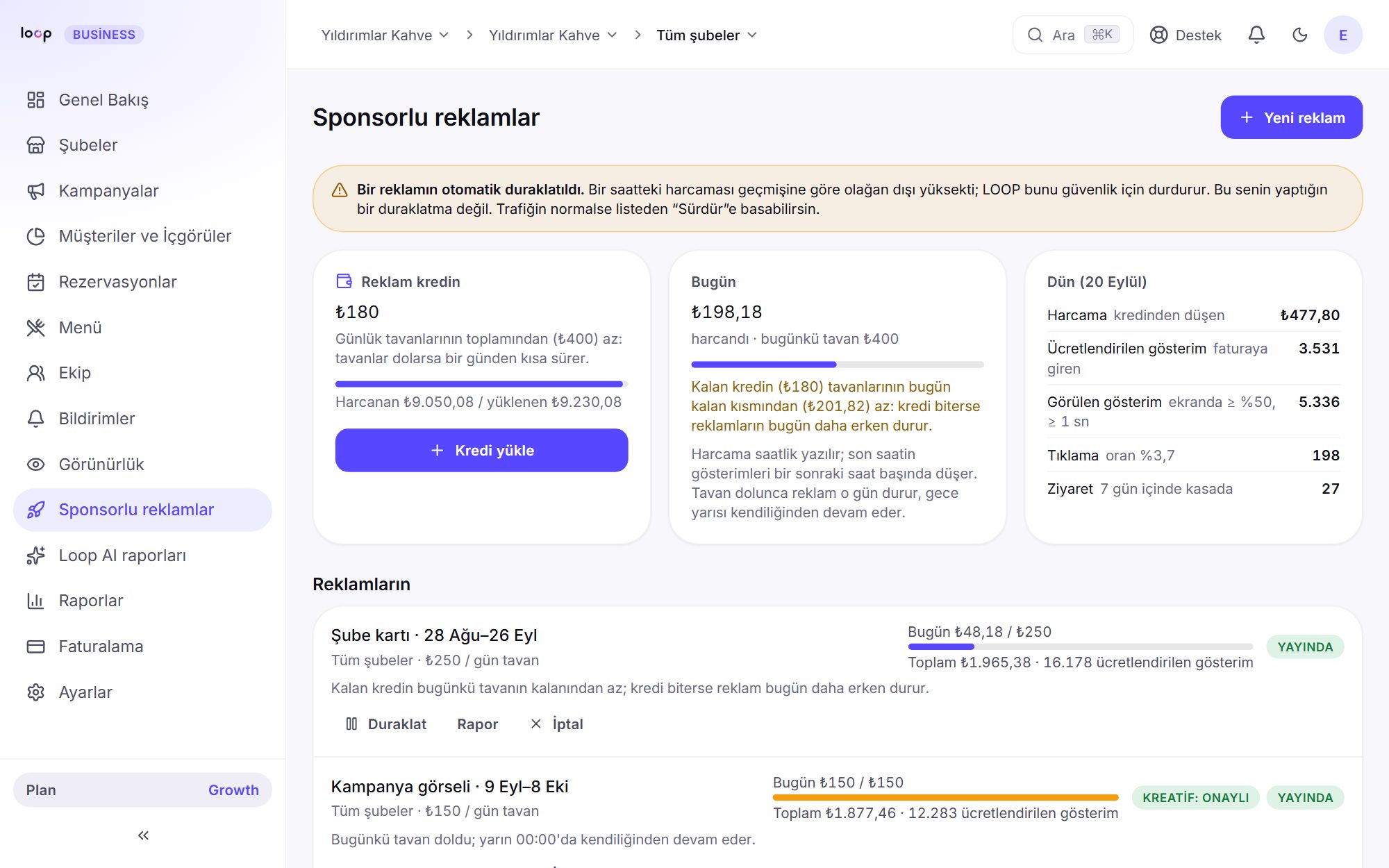Viewport: 1389px width, 868px height.
Task: Open Müşteriler ve İçgörüler pie-chart icon
Action: (x=35, y=236)
